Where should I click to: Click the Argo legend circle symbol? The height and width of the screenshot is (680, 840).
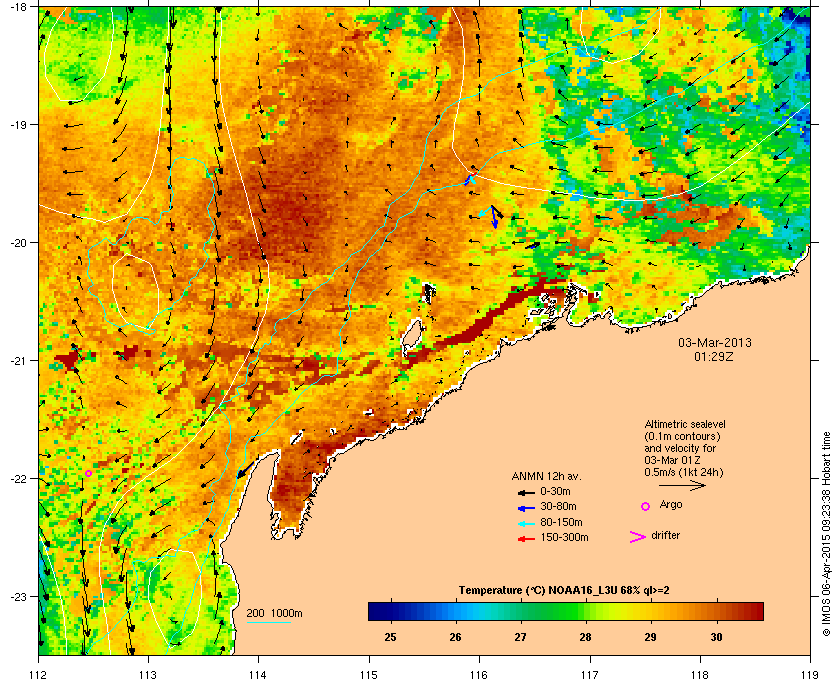coord(646,506)
